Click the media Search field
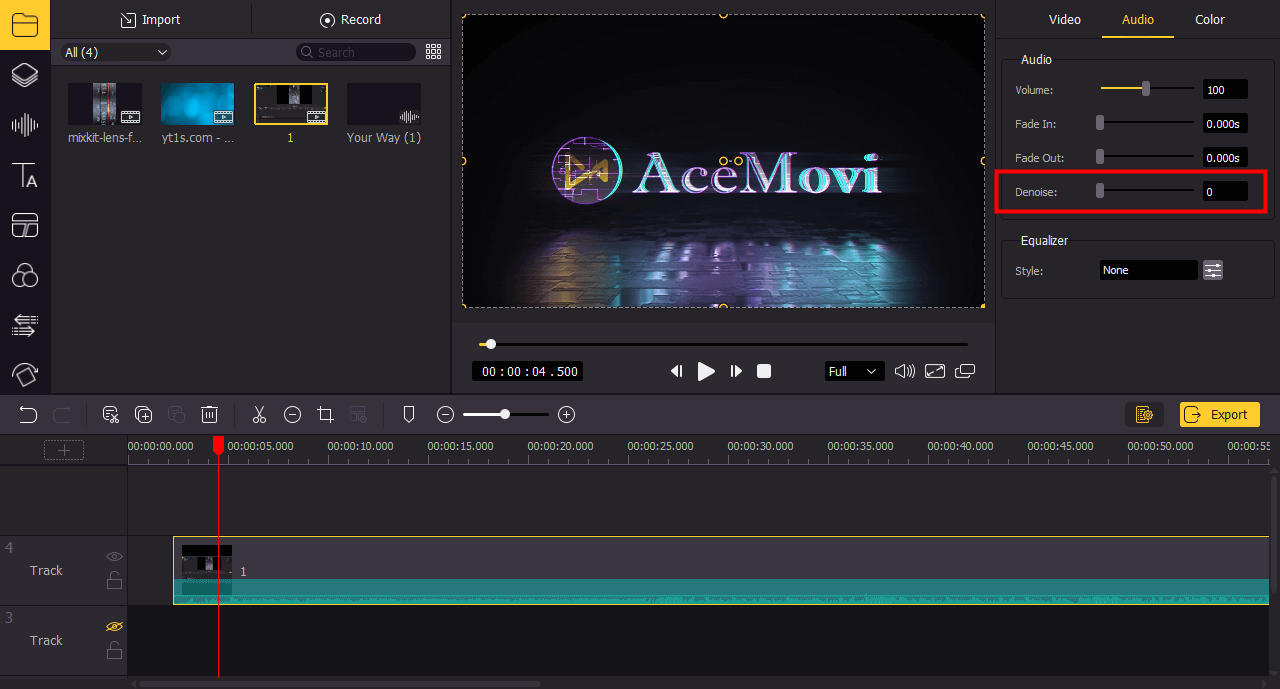Viewport: 1280px width, 689px height. point(356,52)
